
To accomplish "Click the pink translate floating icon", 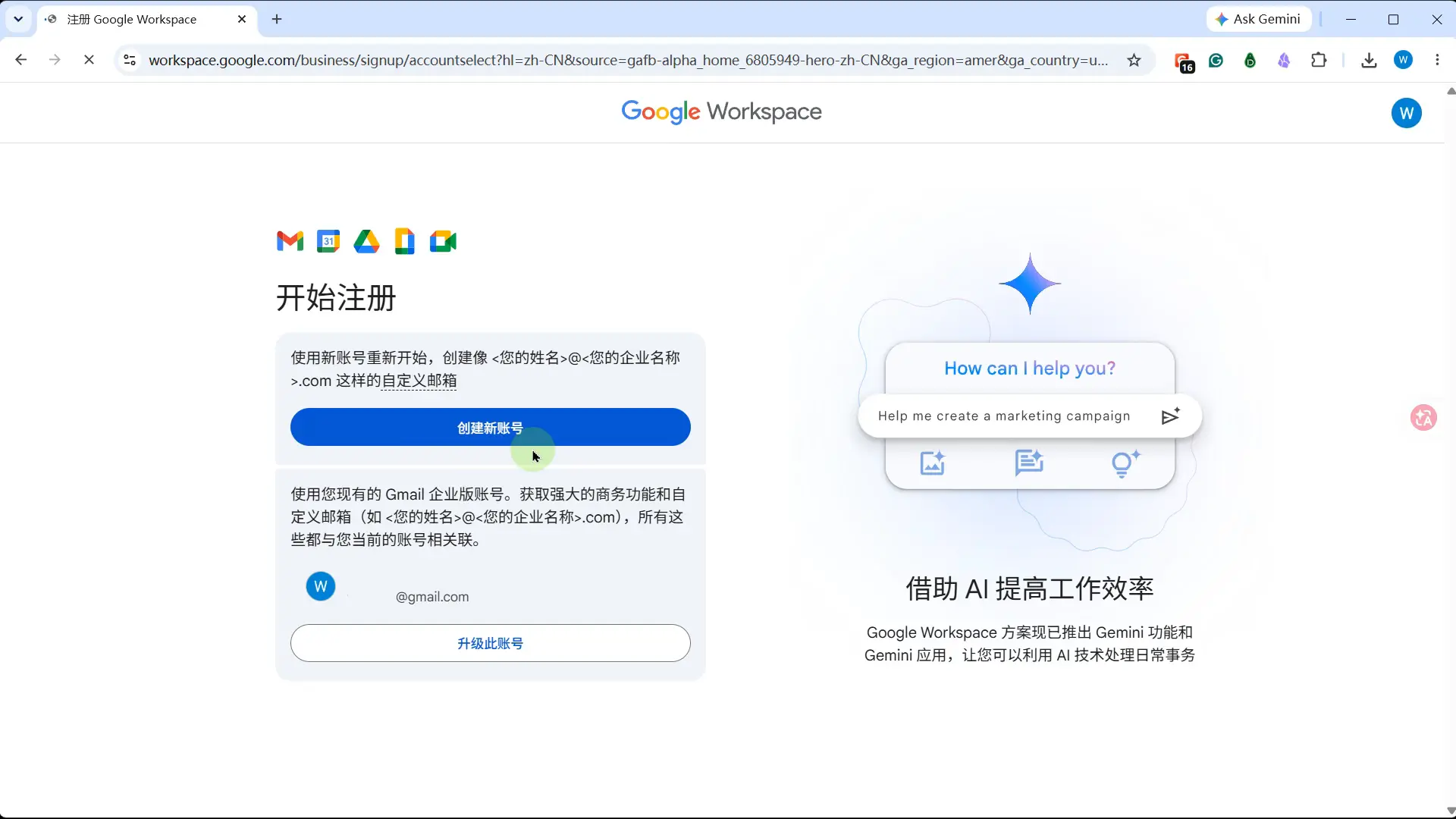I will coord(1423,417).
